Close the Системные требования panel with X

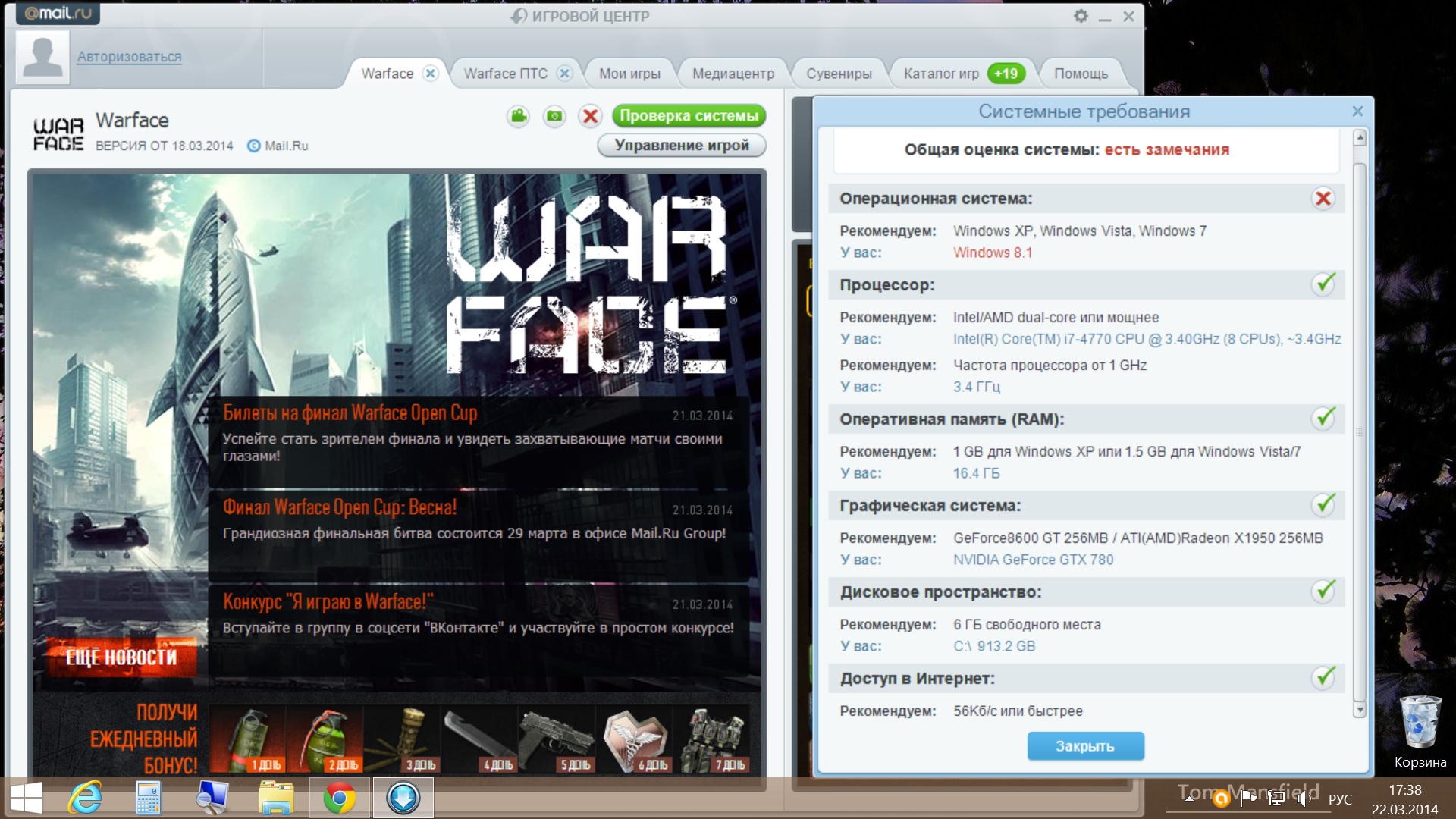coord(1357,111)
